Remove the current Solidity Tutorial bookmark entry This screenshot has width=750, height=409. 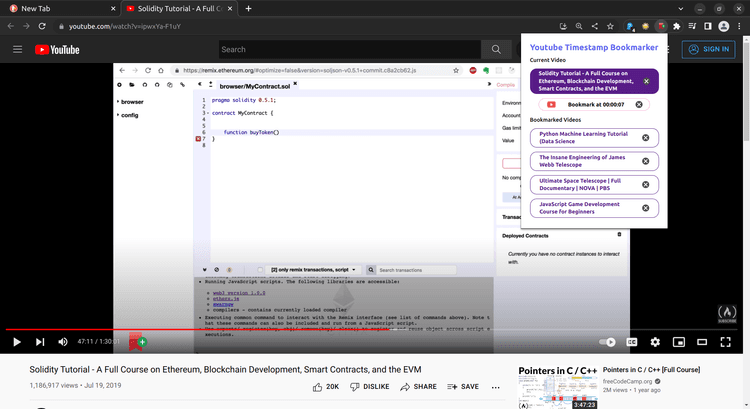pyautogui.click(x=646, y=81)
